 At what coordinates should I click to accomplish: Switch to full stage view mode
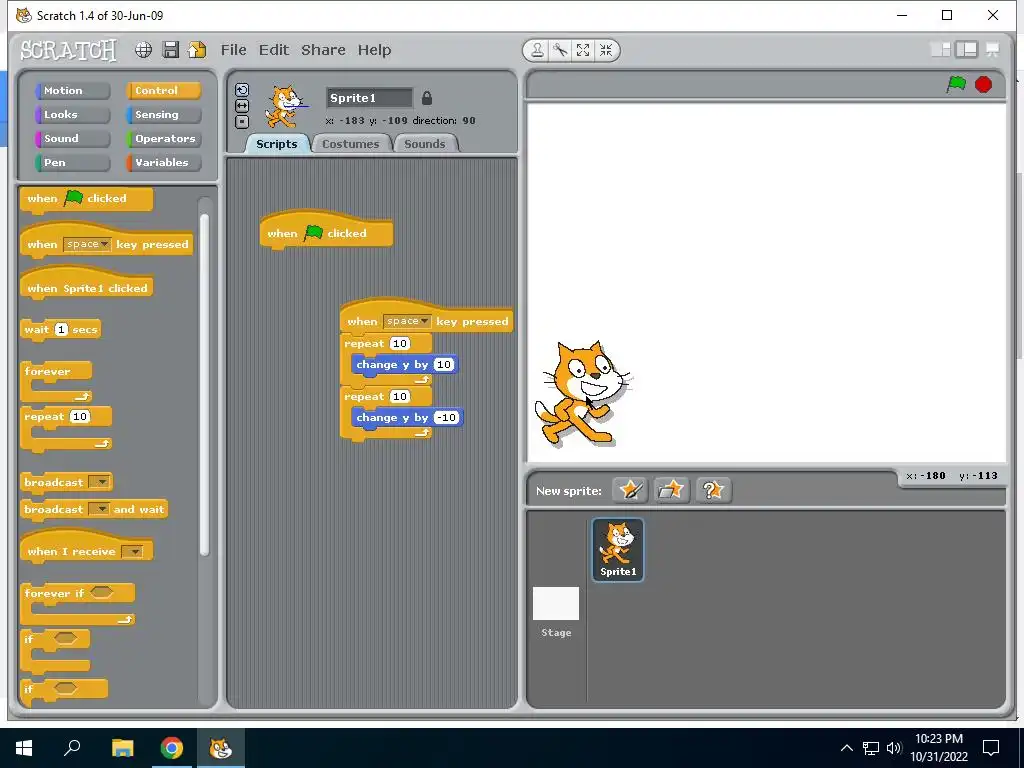point(967,50)
